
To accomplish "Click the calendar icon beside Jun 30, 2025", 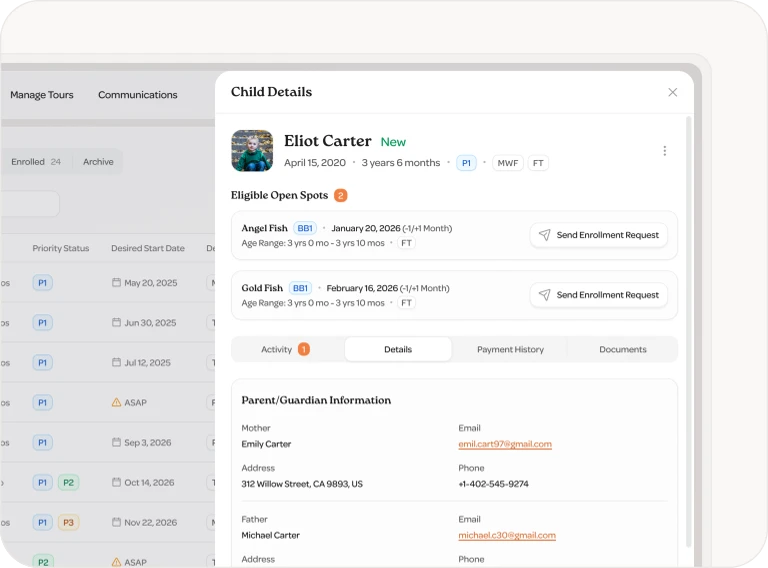I will (x=116, y=323).
